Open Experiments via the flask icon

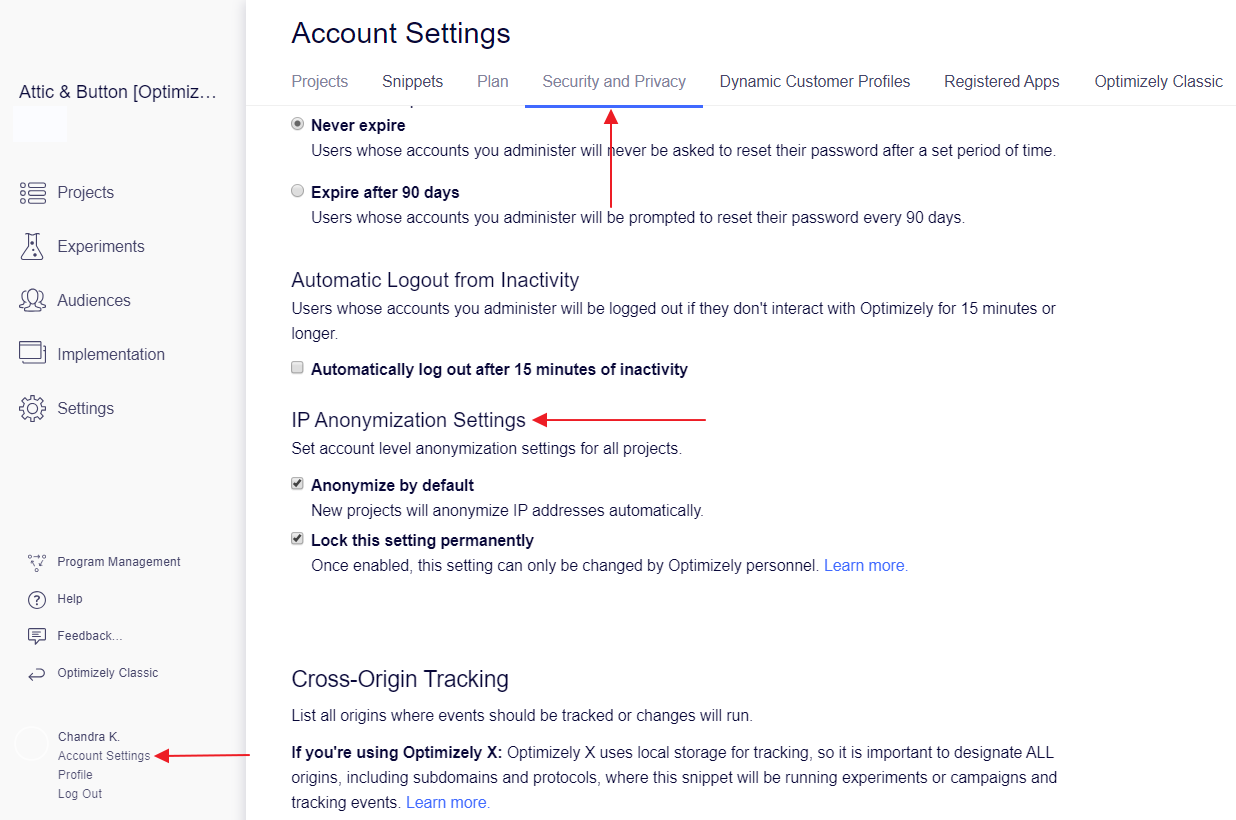click(33, 247)
